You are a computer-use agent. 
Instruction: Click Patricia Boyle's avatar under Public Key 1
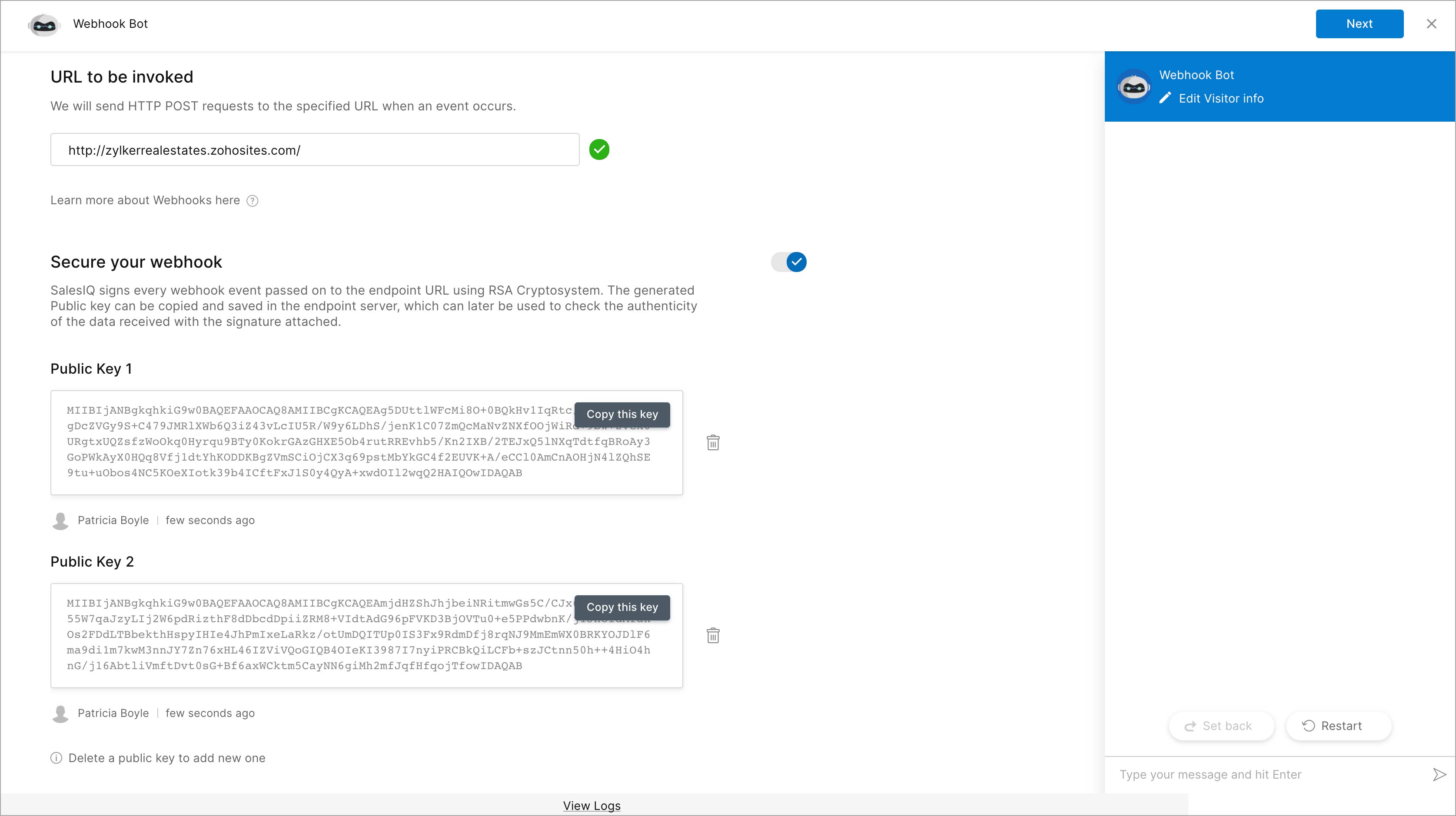point(60,521)
